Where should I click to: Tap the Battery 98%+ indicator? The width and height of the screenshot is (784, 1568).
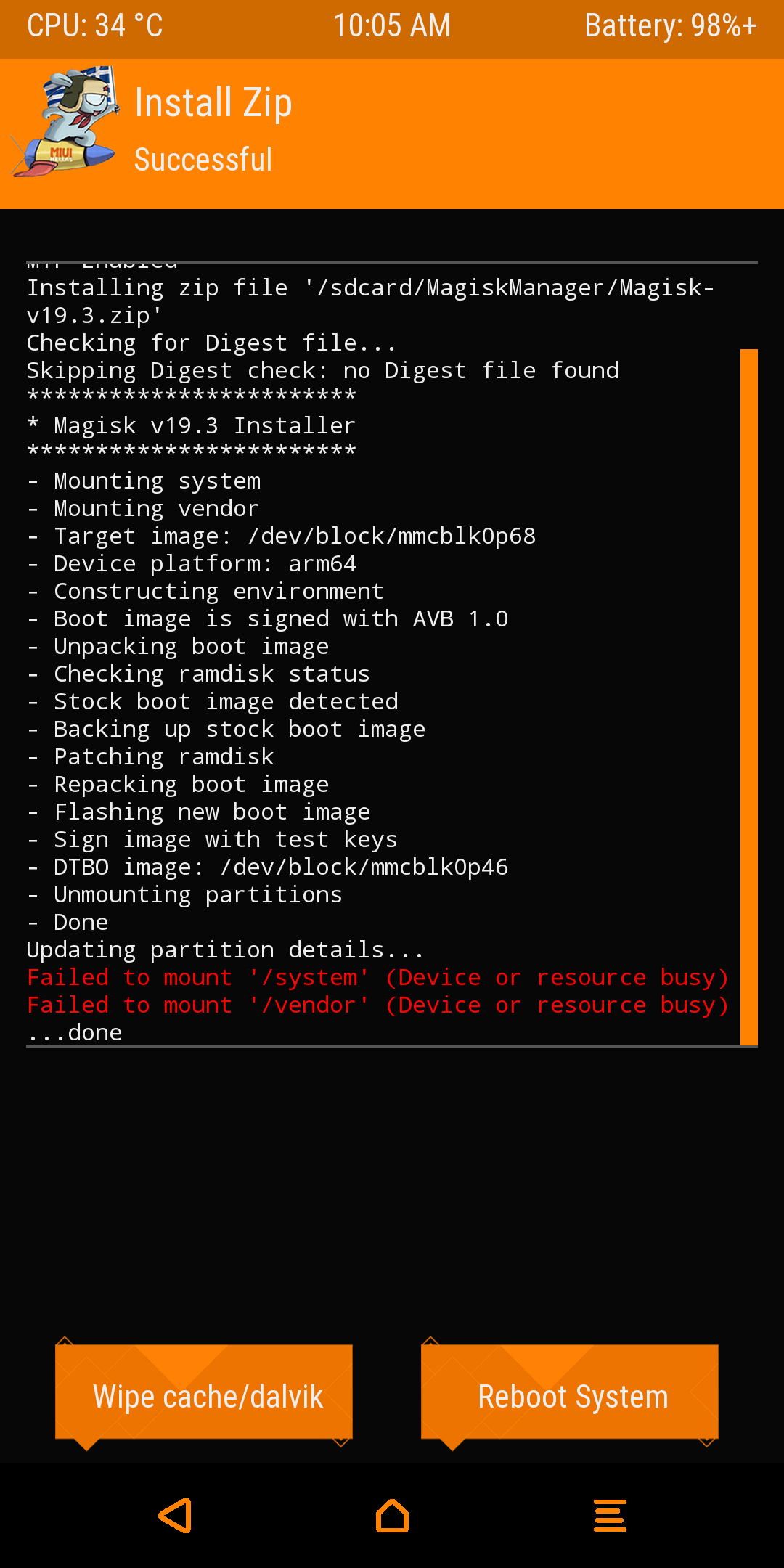tap(671, 26)
